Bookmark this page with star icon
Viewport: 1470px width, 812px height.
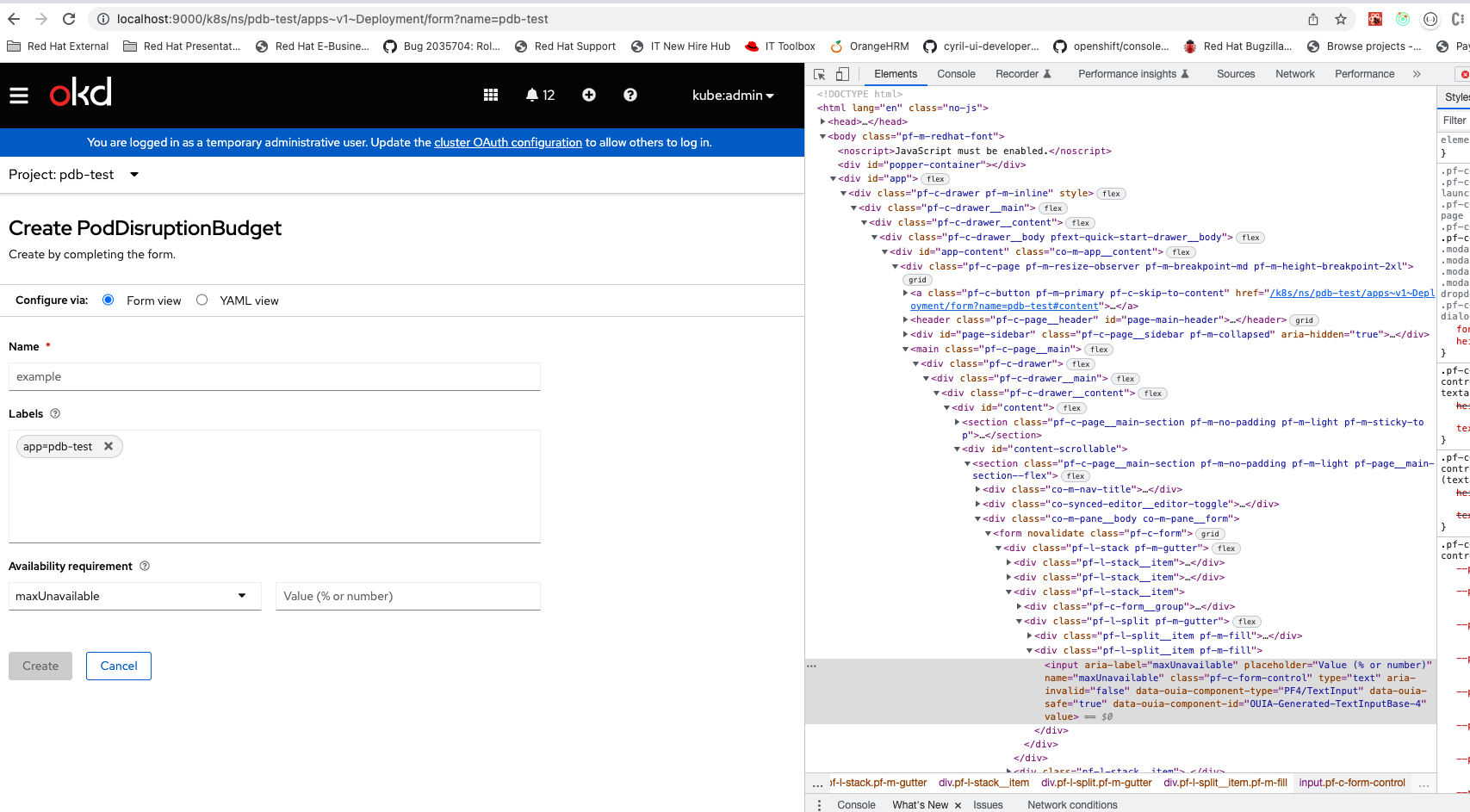coord(1341,19)
